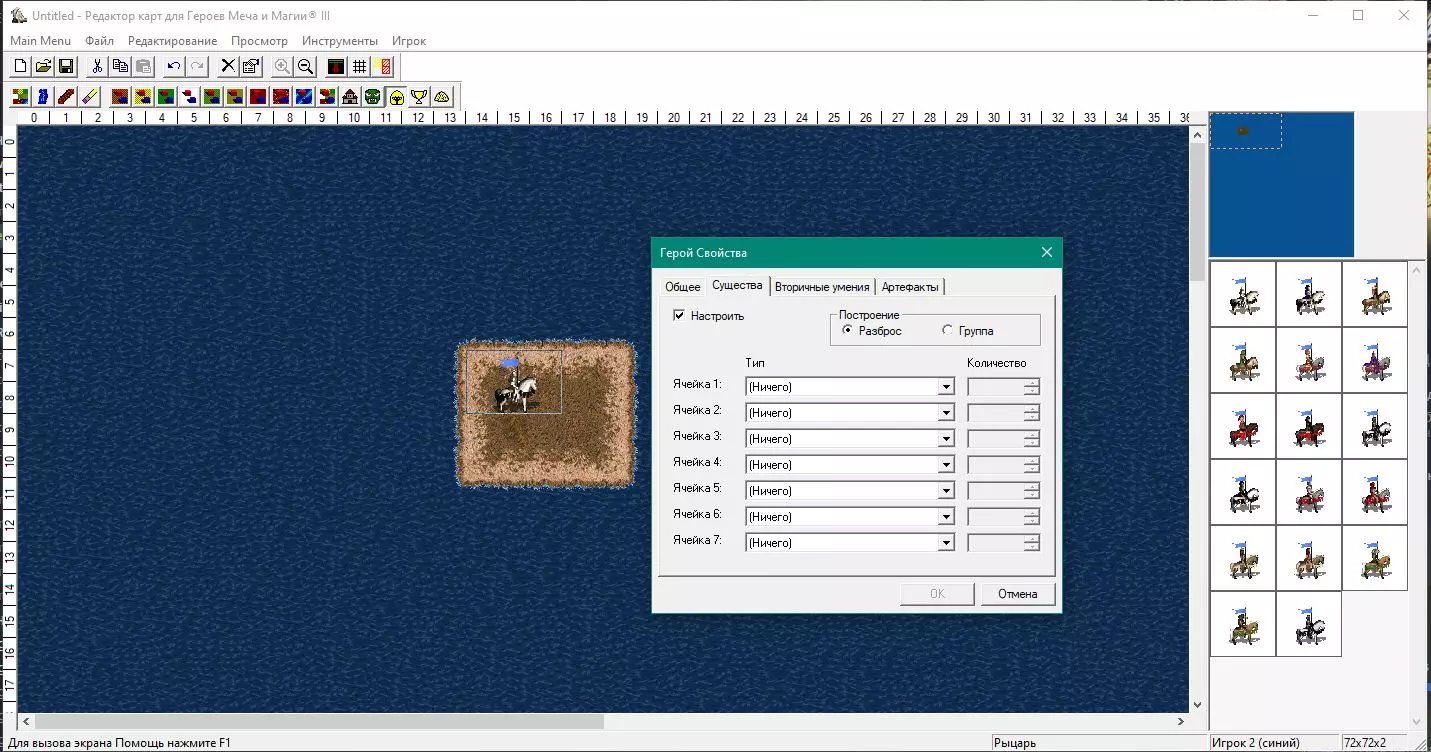Viewport: 1431px width, 752px height.
Task: Select the blue river drawing tool
Action: pos(43,97)
